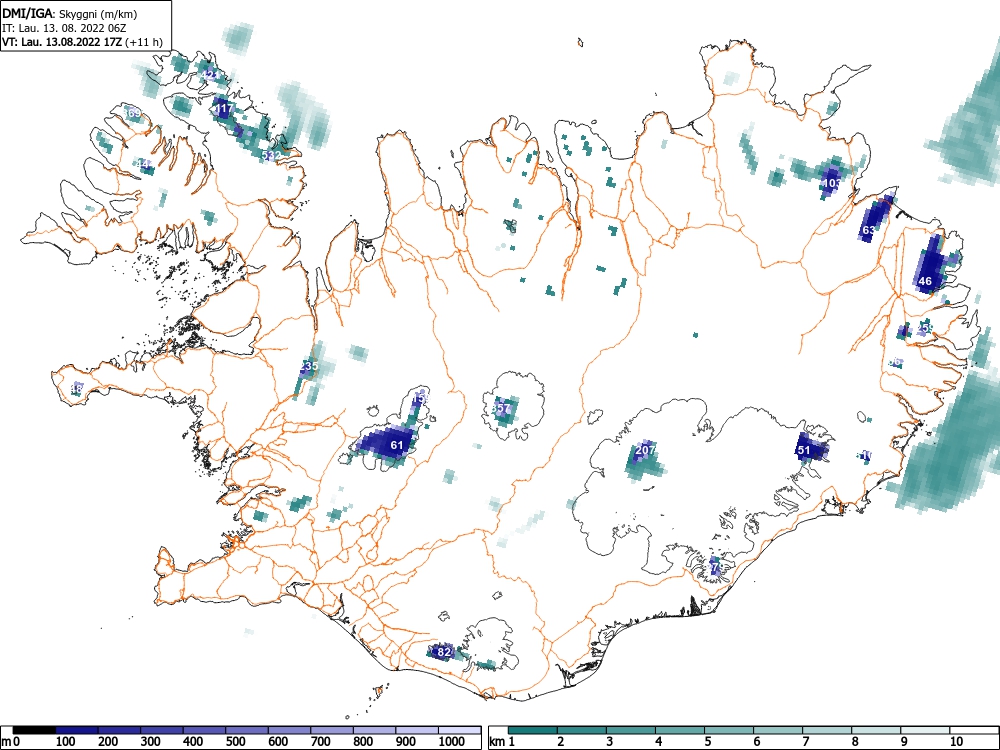This screenshot has height=750, width=1000.
Task: Click the 235 label in west Iceland
Action: click(309, 366)
